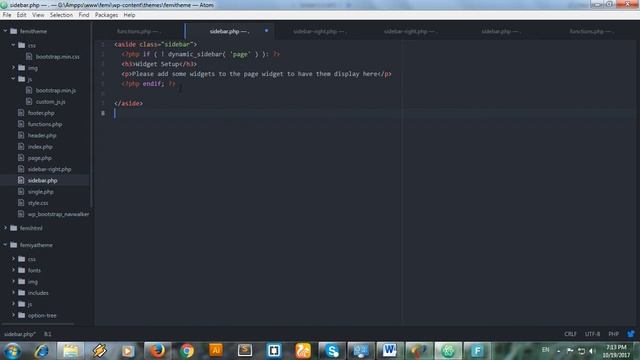Click the Atom icon in the taskbar
The image size is (640, 360).
pyautogui.click(x=448, y=351)
